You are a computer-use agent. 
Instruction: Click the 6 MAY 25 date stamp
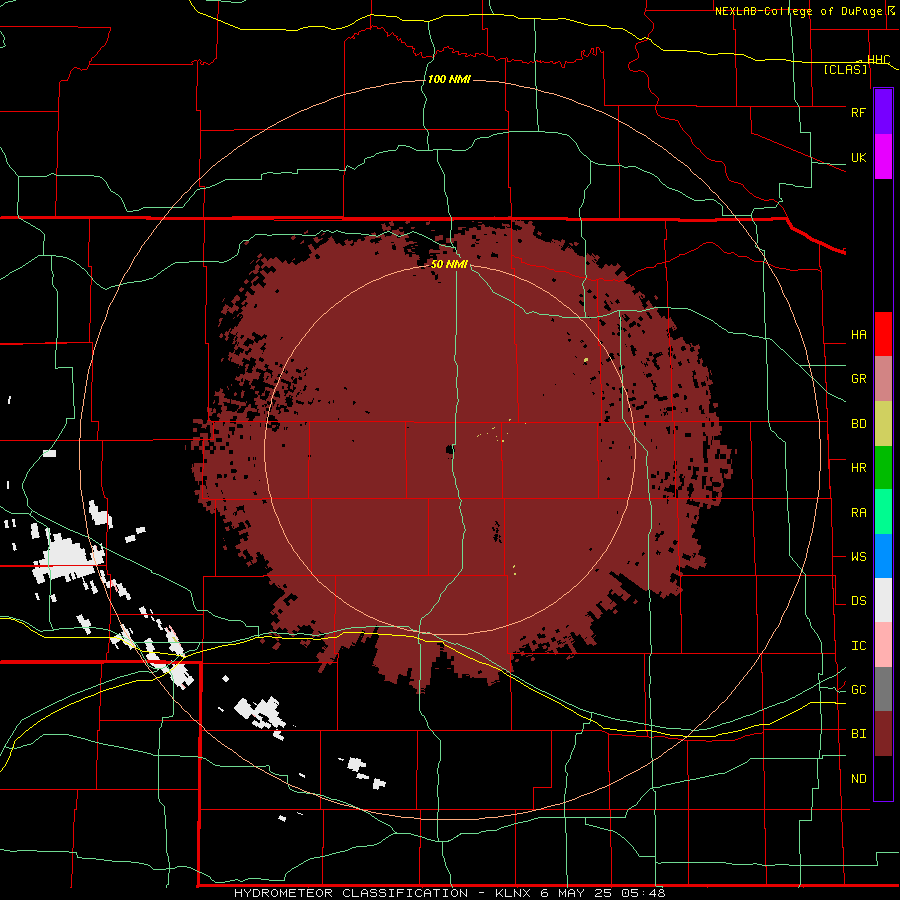coord(577,893)
